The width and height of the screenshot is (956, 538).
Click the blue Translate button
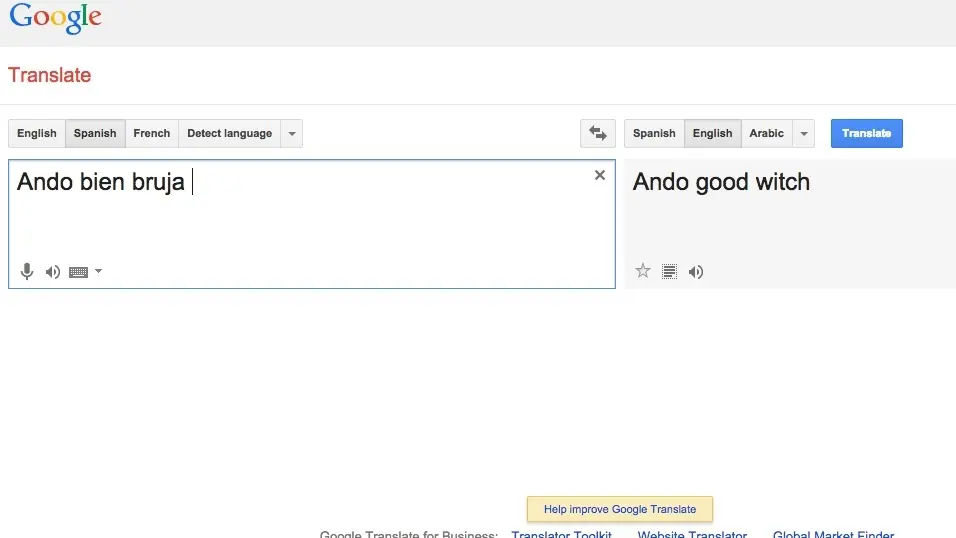point(866,133)
